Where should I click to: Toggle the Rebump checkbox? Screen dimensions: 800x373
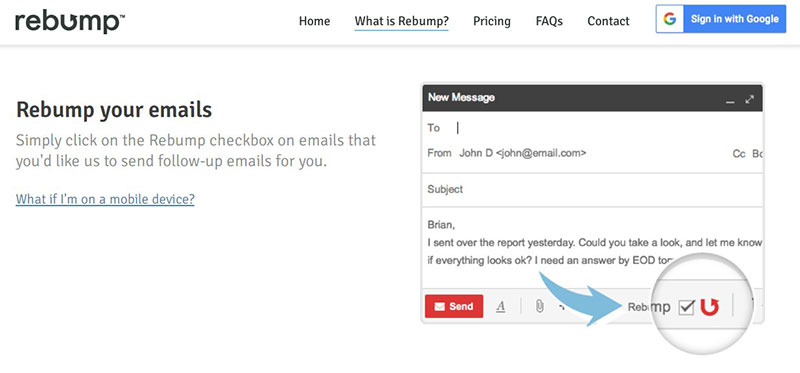[x=686, y=307]
